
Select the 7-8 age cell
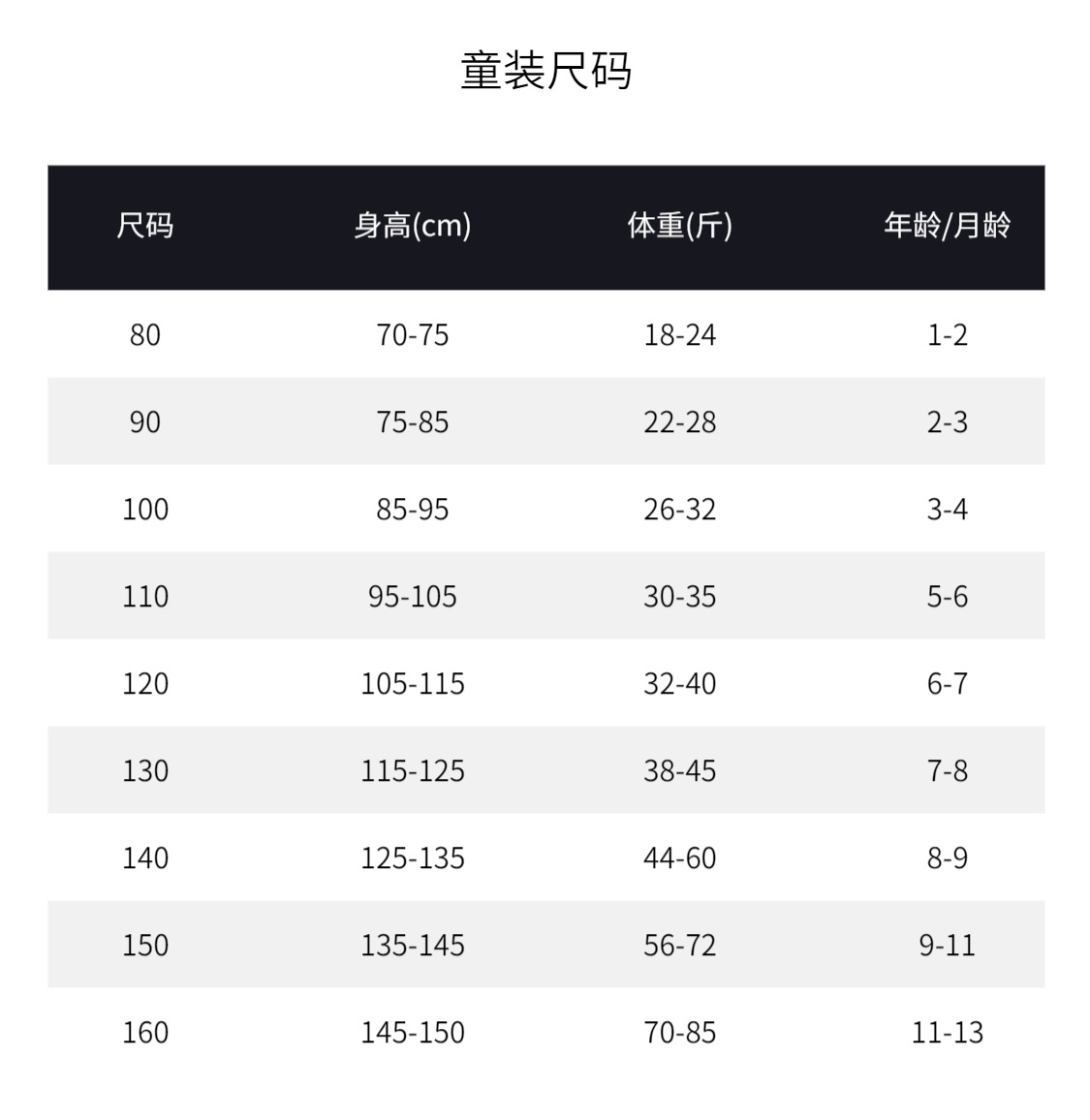pyautogui.click(x=947, y=771)
